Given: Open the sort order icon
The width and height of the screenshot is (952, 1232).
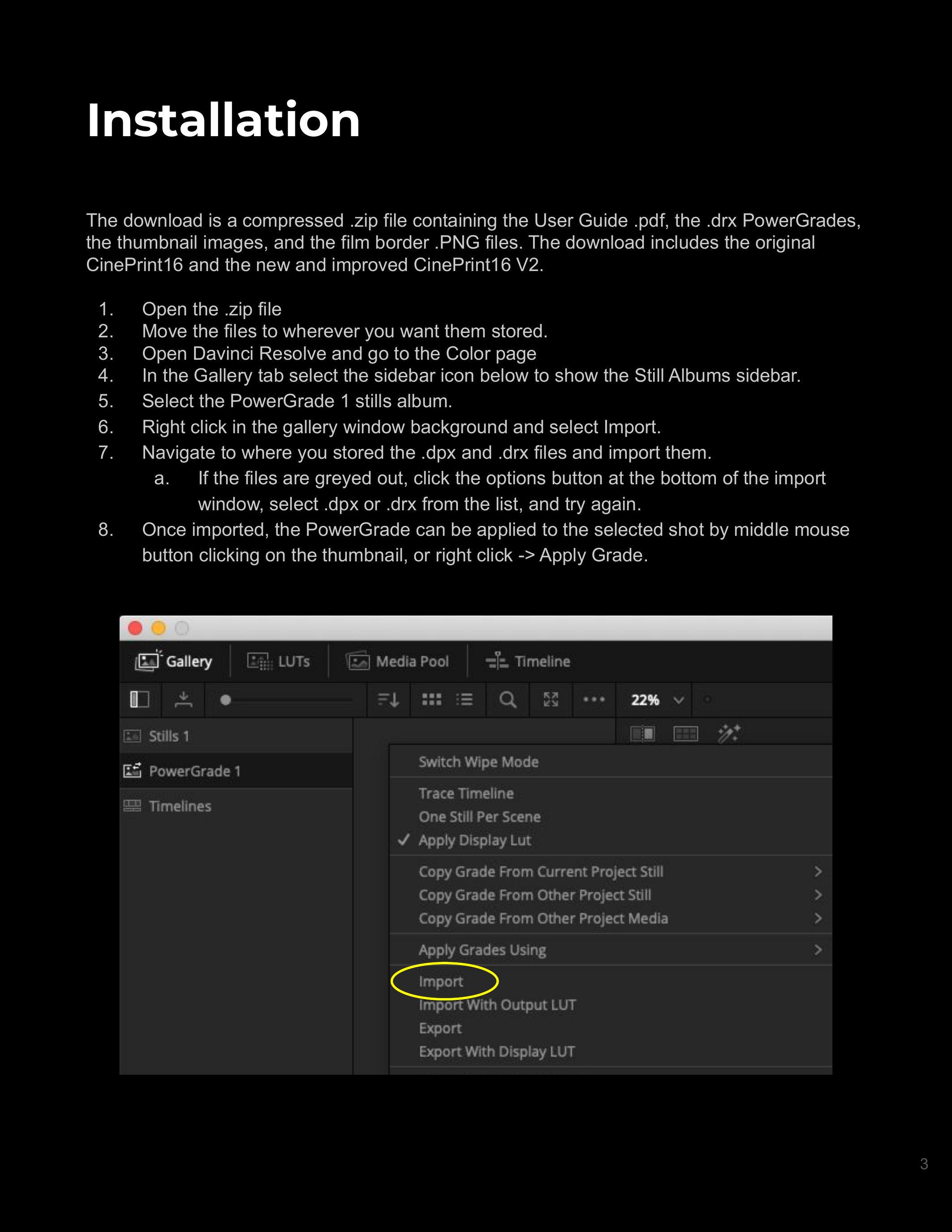Looking at the screenshot, I should click(388, 699).
